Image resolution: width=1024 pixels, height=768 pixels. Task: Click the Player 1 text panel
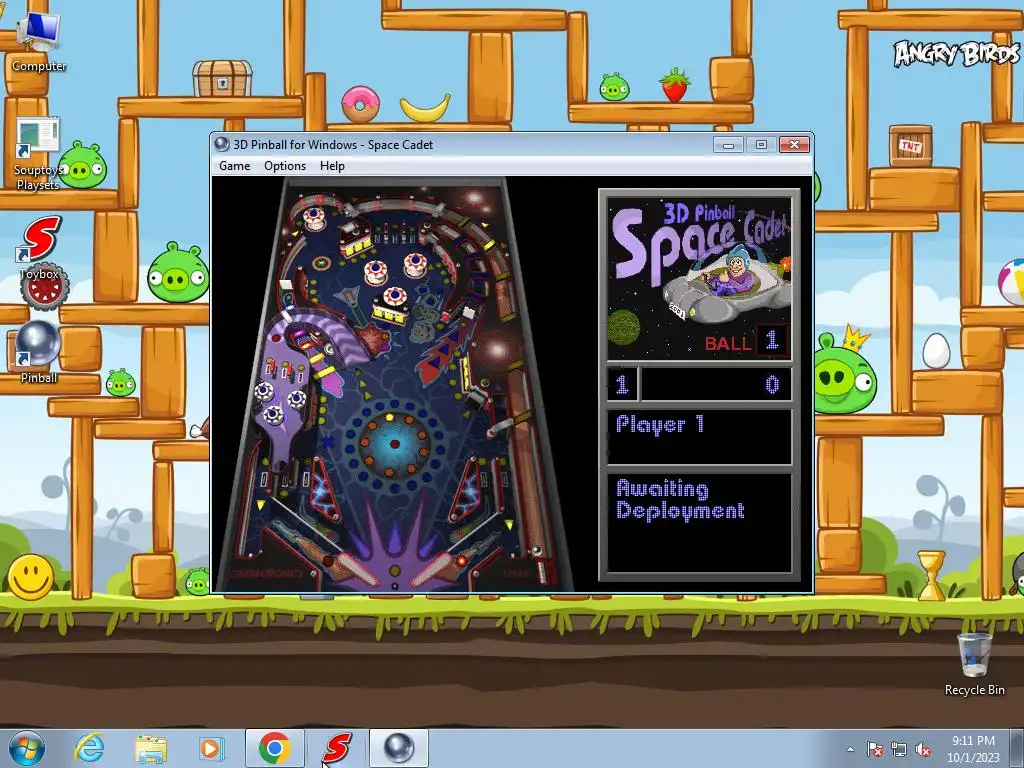(699, 436)
